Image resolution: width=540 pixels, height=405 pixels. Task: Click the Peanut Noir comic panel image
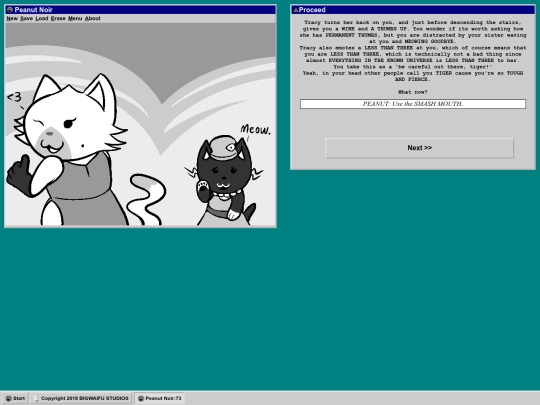[141, 124]
